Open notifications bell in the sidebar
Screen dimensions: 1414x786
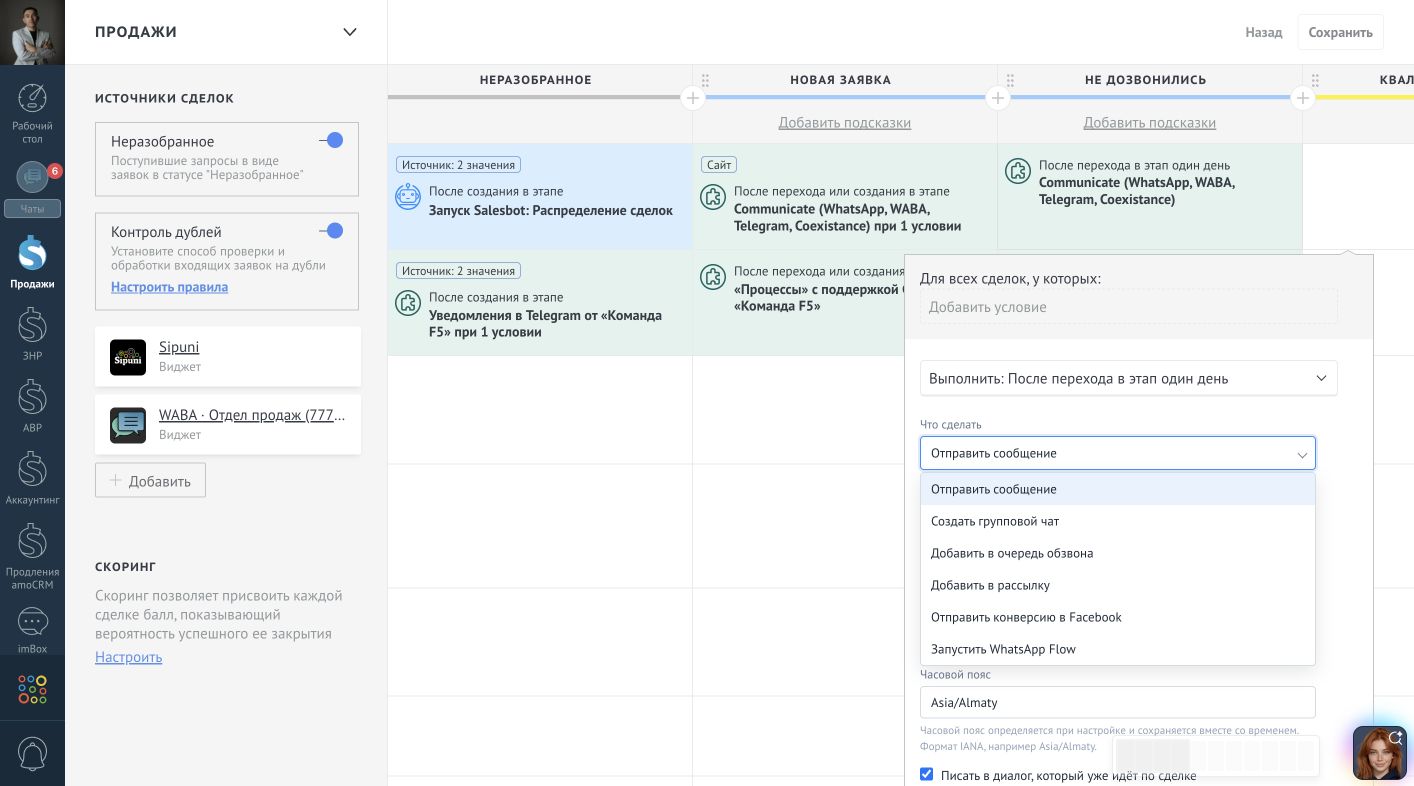pyautogui.click(x=32, y=753)
